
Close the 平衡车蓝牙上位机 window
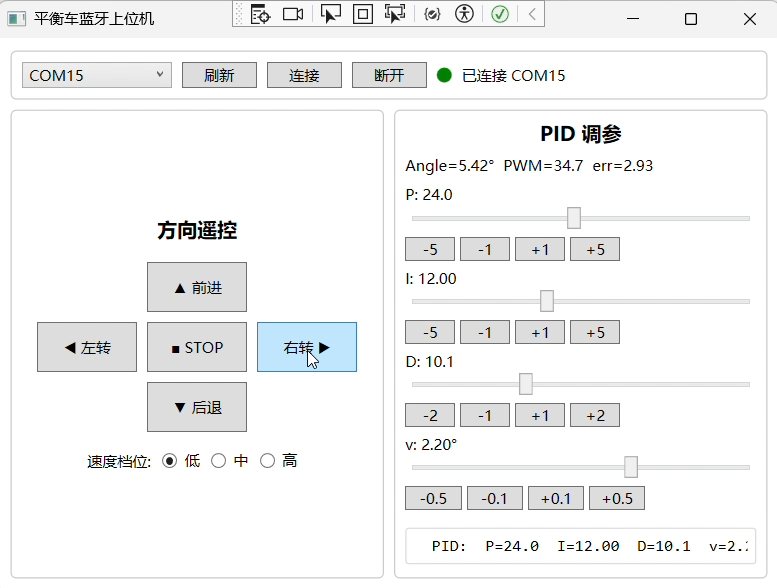pyautogui.click(x=750, y=19)
